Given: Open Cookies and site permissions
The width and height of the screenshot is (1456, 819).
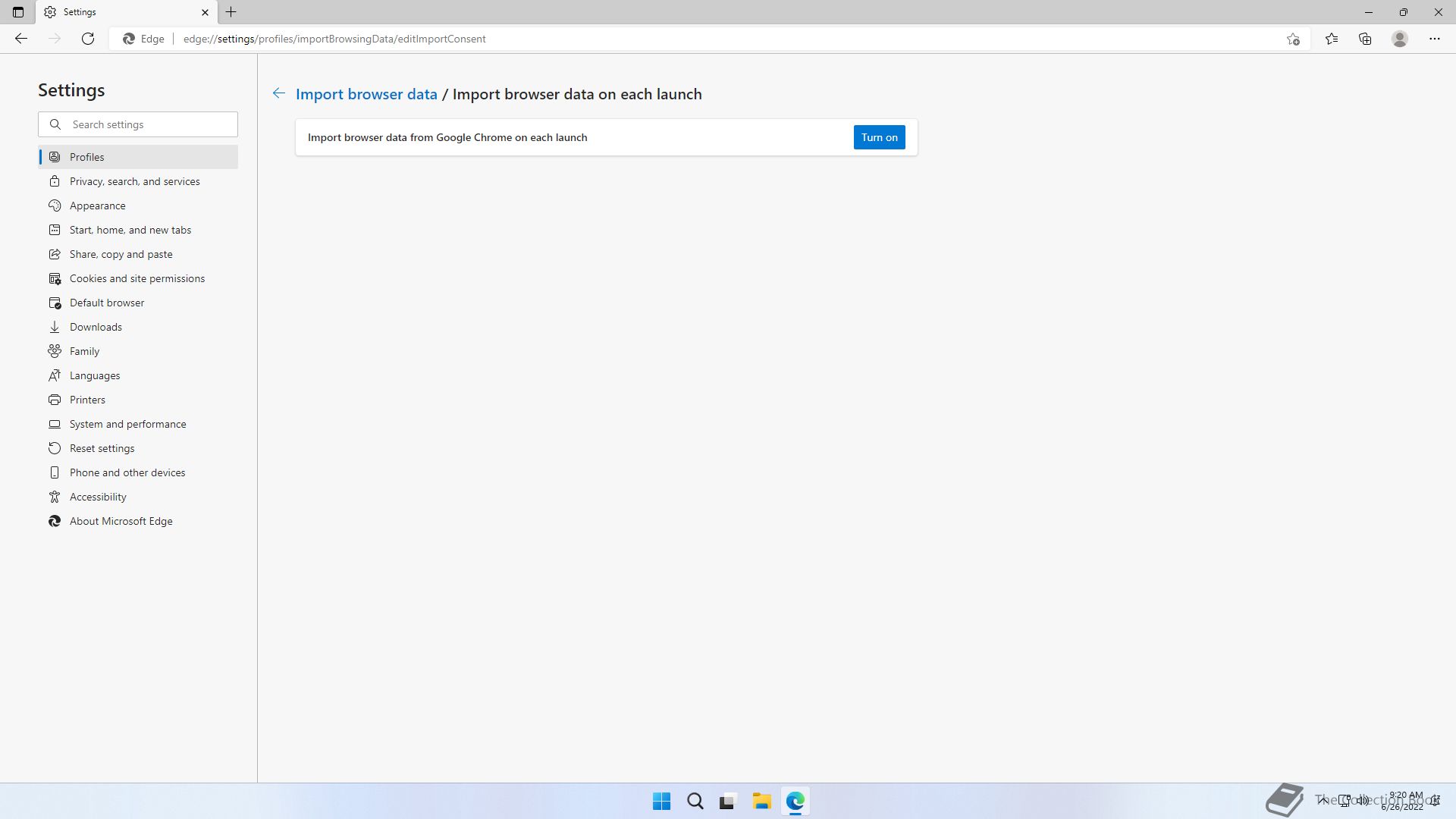Looking at the screenshot, I should [x=138, y=278].
